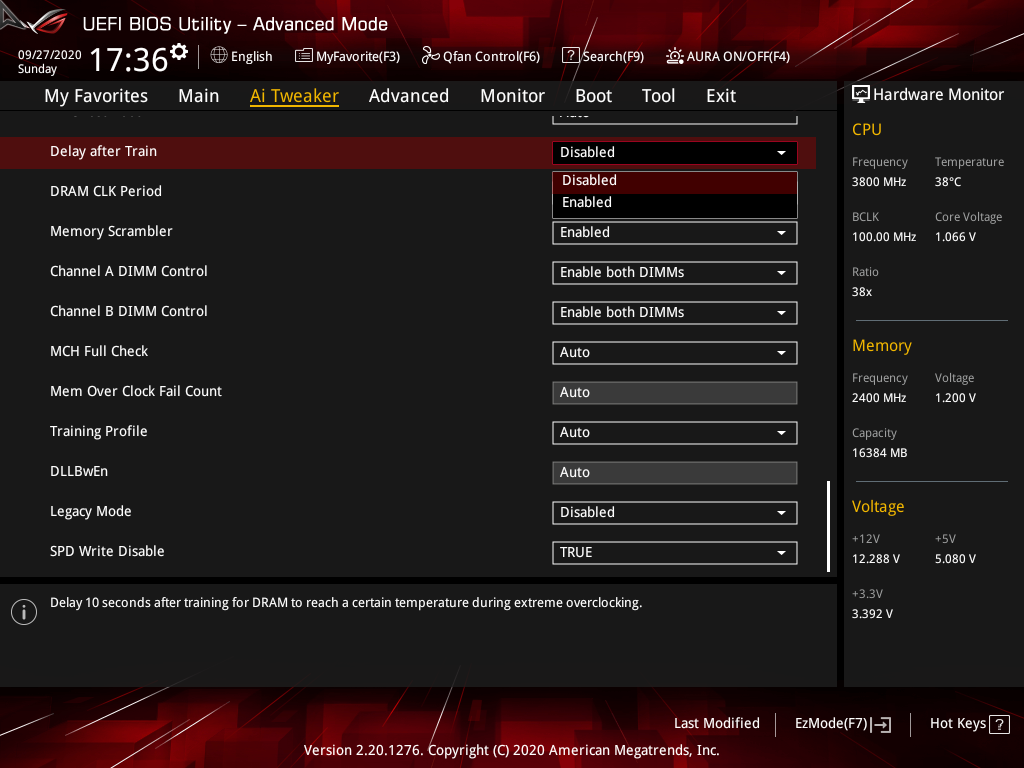Switch to My Favorites tab
This screenshot has width=1024, height=768.
coord(96,96)
